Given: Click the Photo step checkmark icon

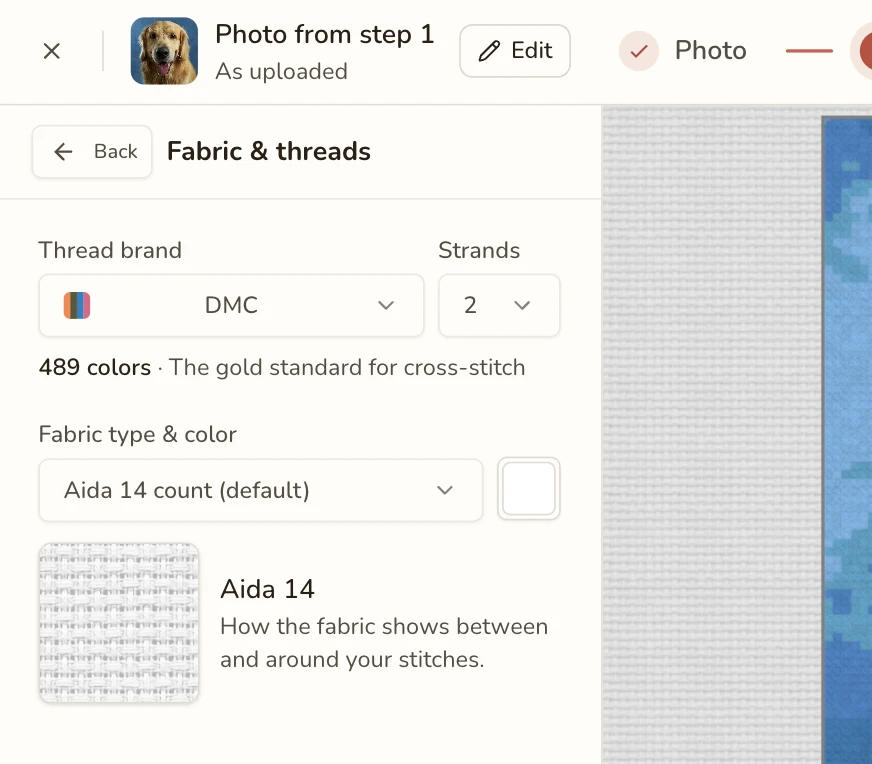Looking at the screenshot, I should [639, 51].
